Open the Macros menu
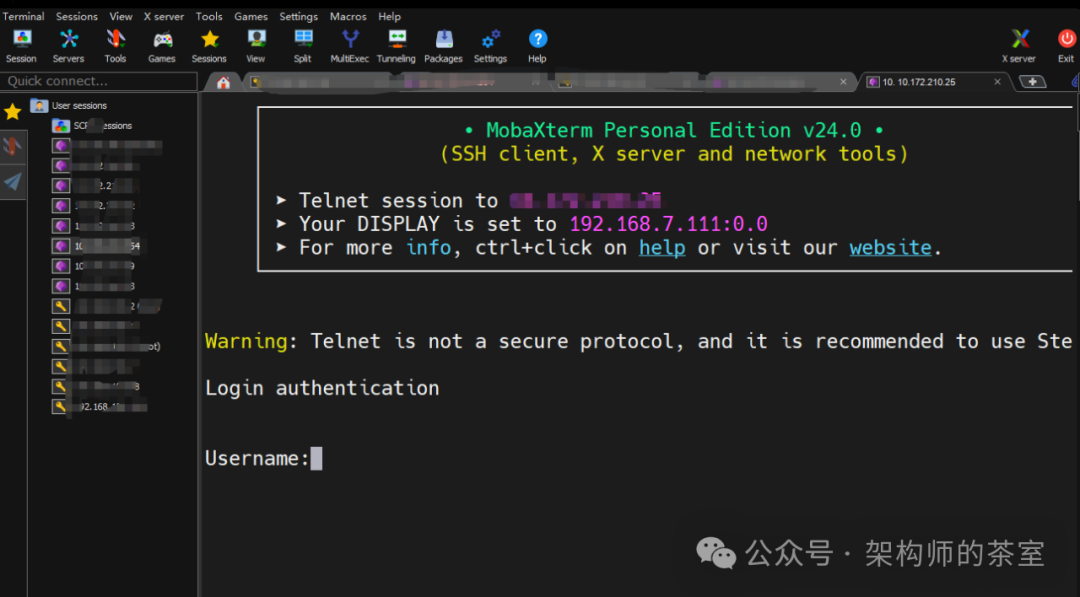Screen dimensions: 1080x597 click(x=348, y=16)
